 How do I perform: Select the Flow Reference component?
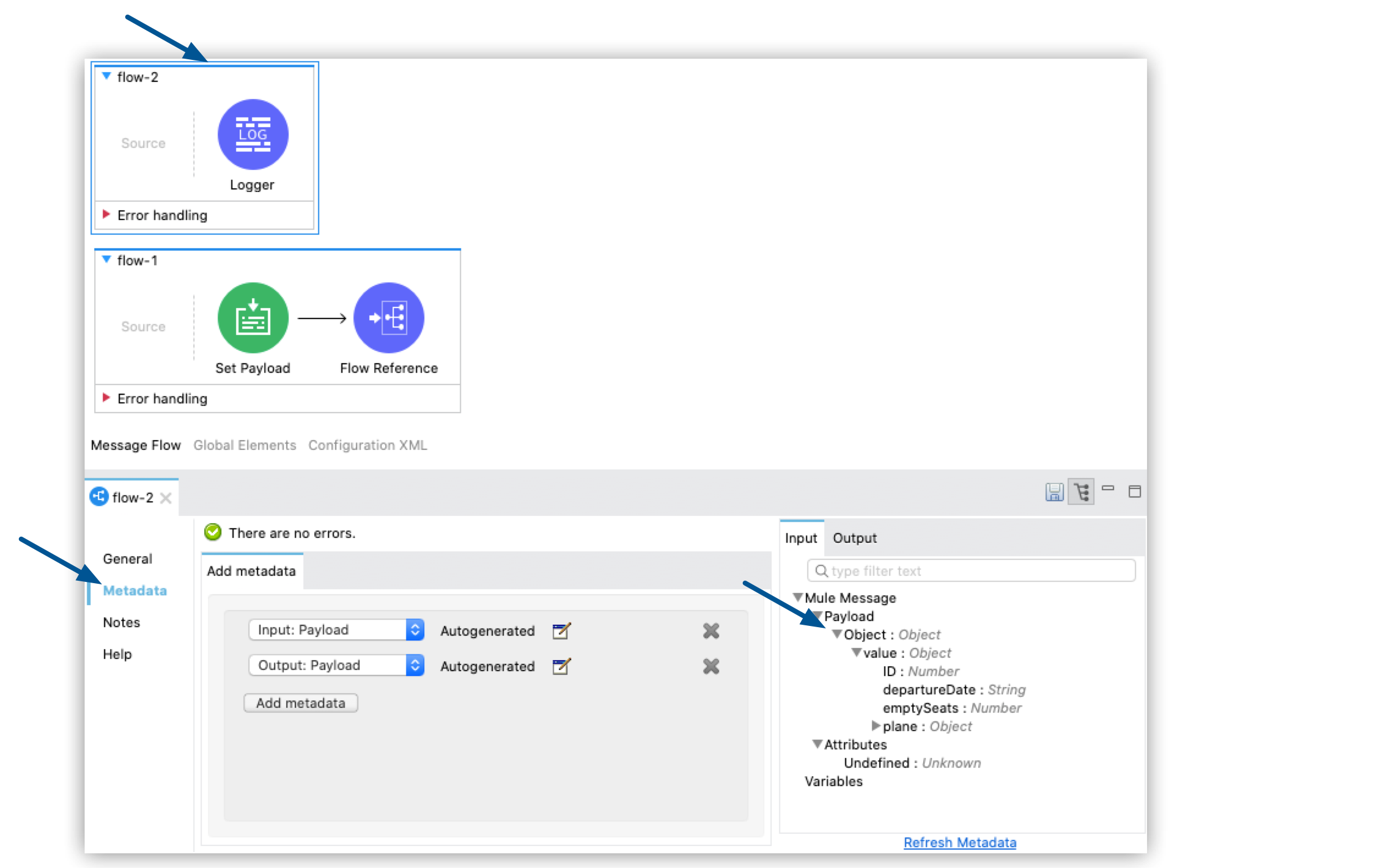click(x=389, y=318)
